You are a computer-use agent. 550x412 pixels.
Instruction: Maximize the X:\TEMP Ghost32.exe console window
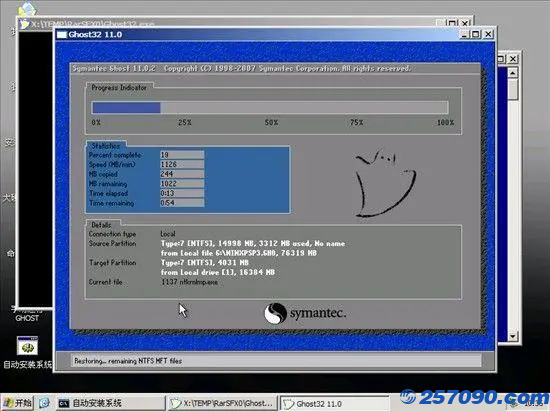point(452,23)
